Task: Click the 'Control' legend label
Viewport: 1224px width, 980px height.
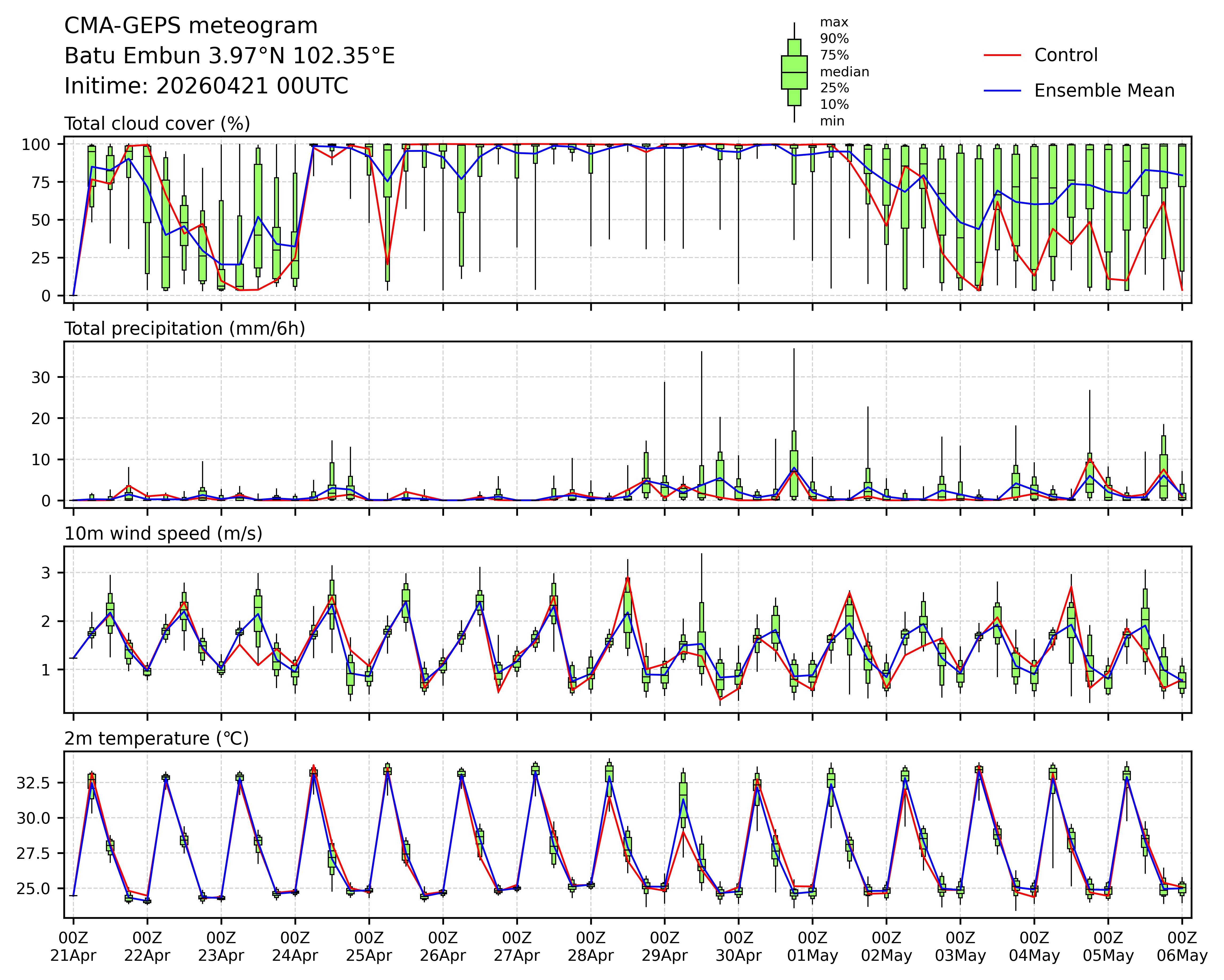Action: point(1066,55)
